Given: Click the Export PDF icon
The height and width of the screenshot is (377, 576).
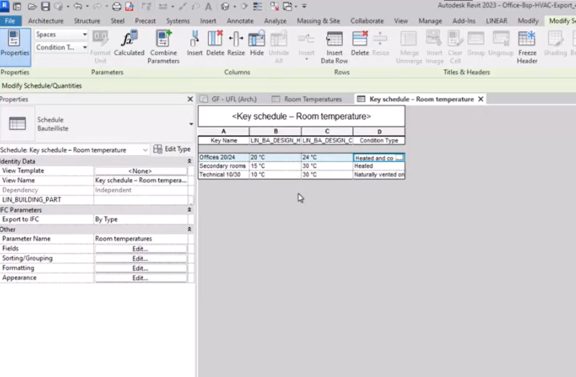Looking at the screenshot, I should [129, 6].
